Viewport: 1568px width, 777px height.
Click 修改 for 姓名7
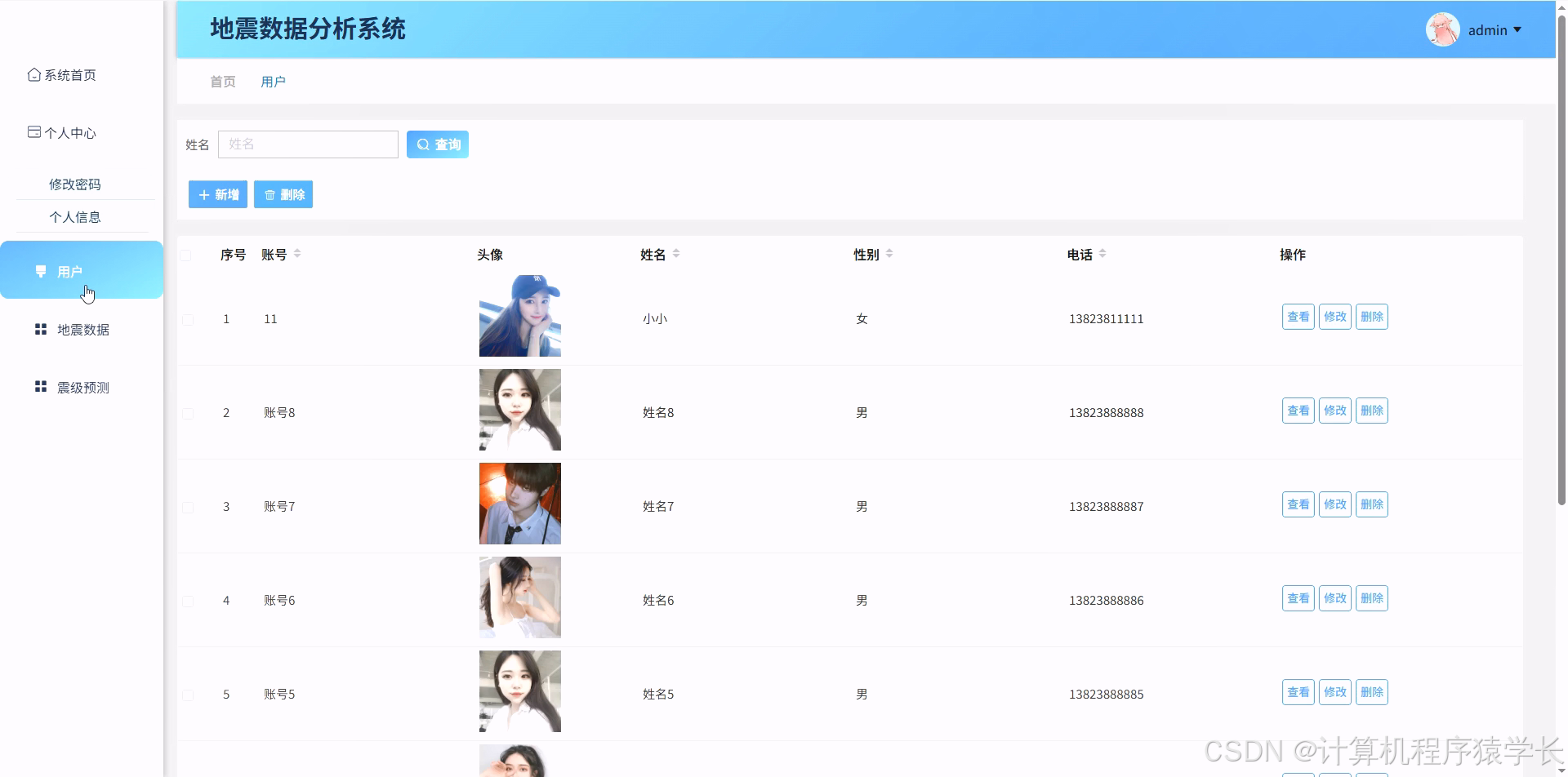click(x=1335, y=504)
